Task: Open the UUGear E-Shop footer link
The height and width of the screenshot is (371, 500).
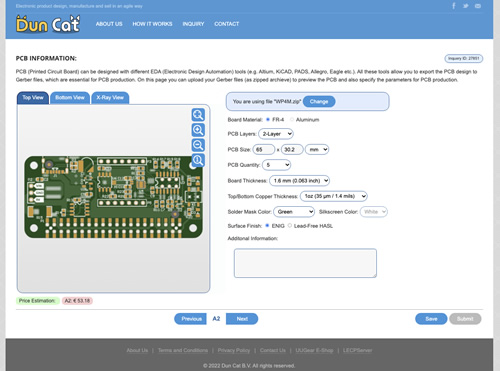Action: [x=314, y=350]
